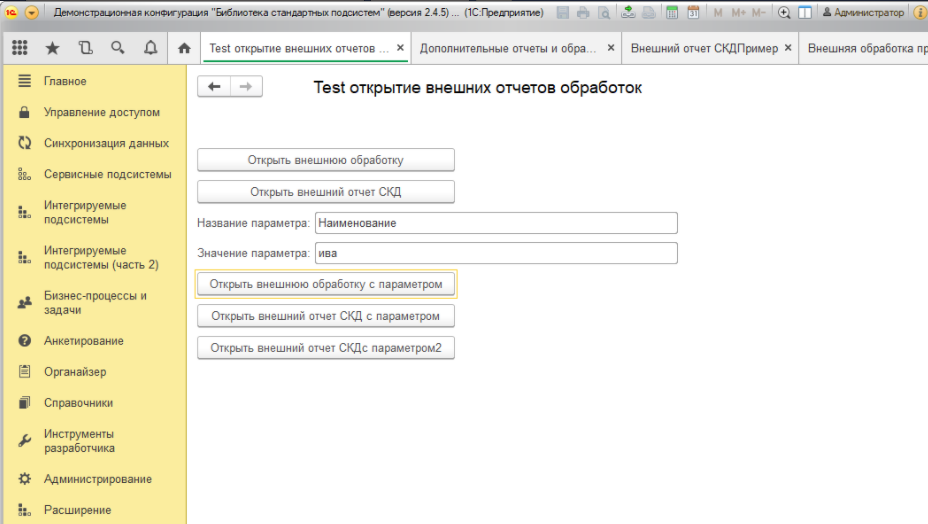
Task: Close the Дополнительные отчеты и обработки tab
Action: click(611, 48)
